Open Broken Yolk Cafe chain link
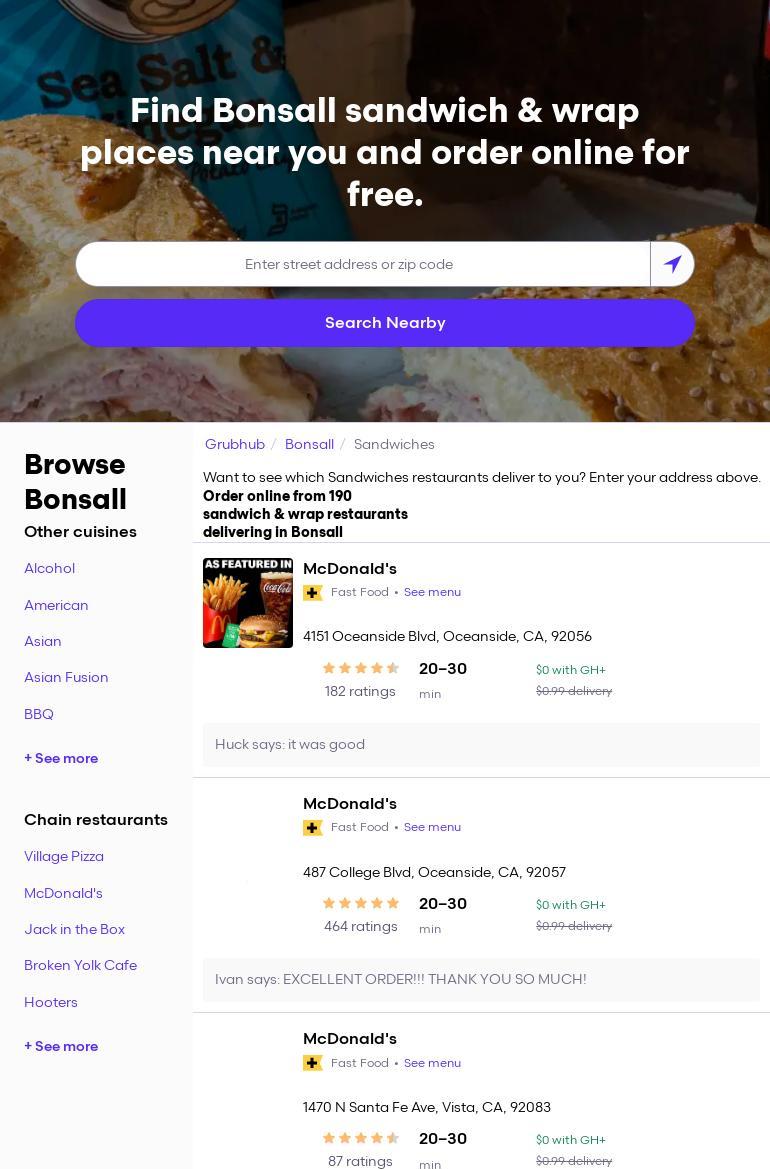Image resolution: width=770 pixels, height=1169 pixels. click(81, 965)
